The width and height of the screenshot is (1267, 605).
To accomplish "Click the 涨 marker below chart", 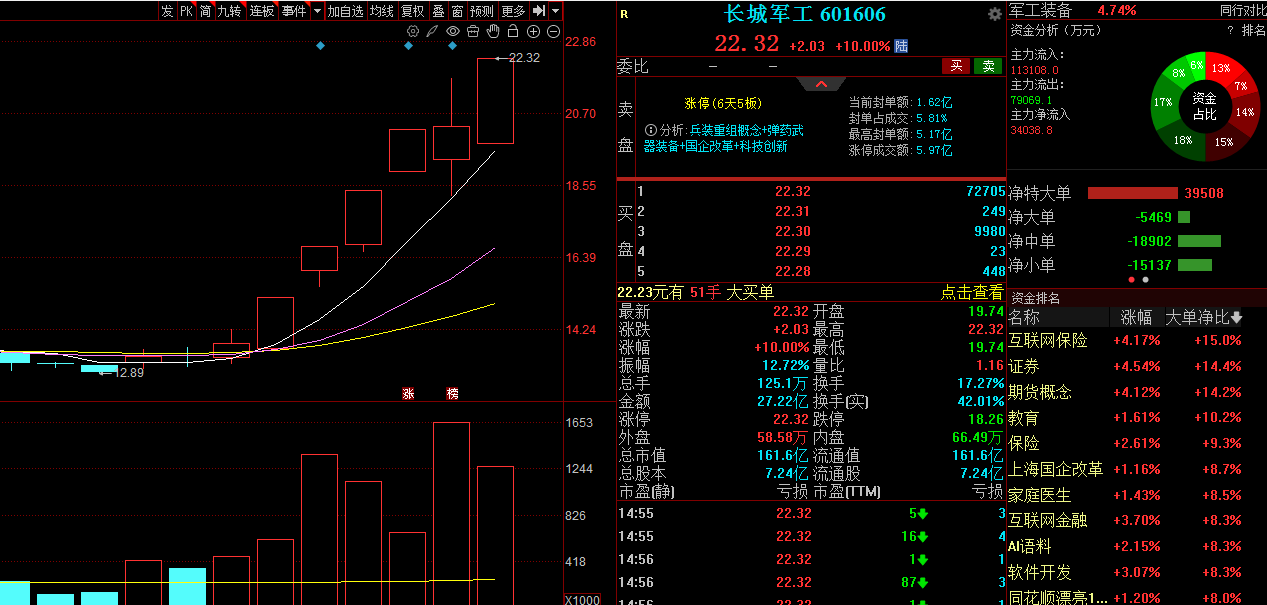I will tap(408, 393).
